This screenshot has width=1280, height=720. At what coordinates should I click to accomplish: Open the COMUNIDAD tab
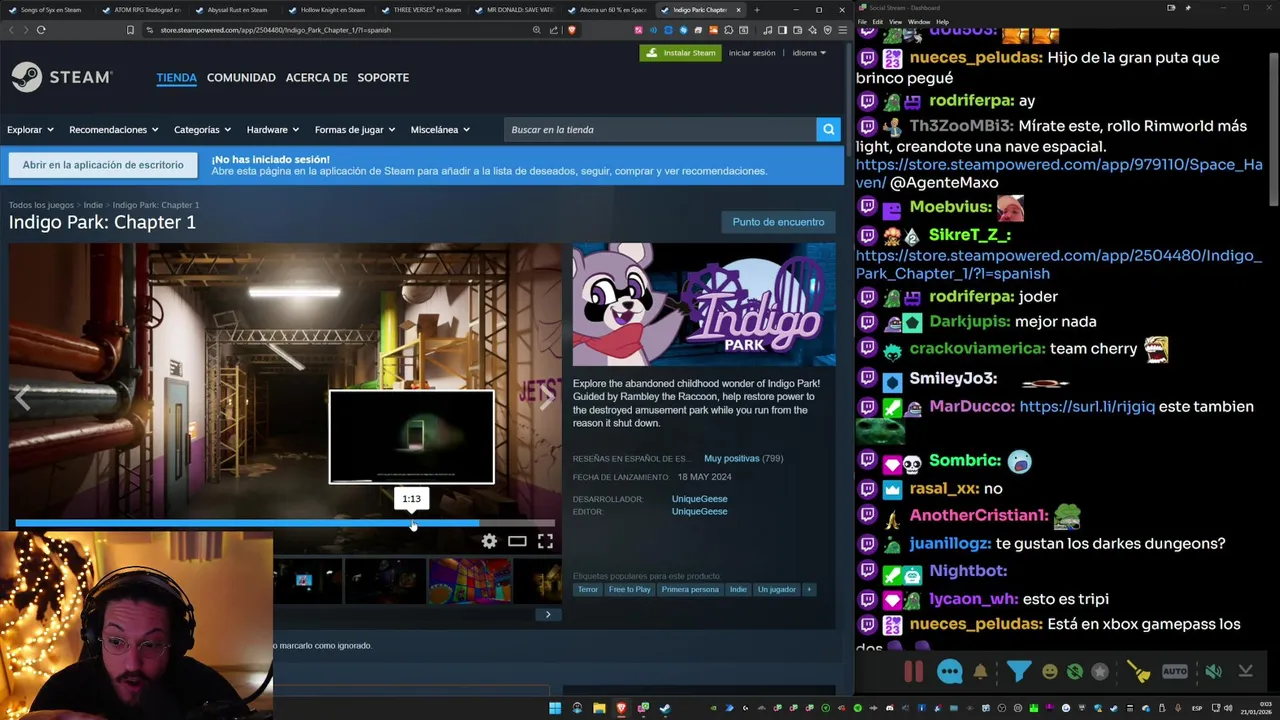(241, 77)
